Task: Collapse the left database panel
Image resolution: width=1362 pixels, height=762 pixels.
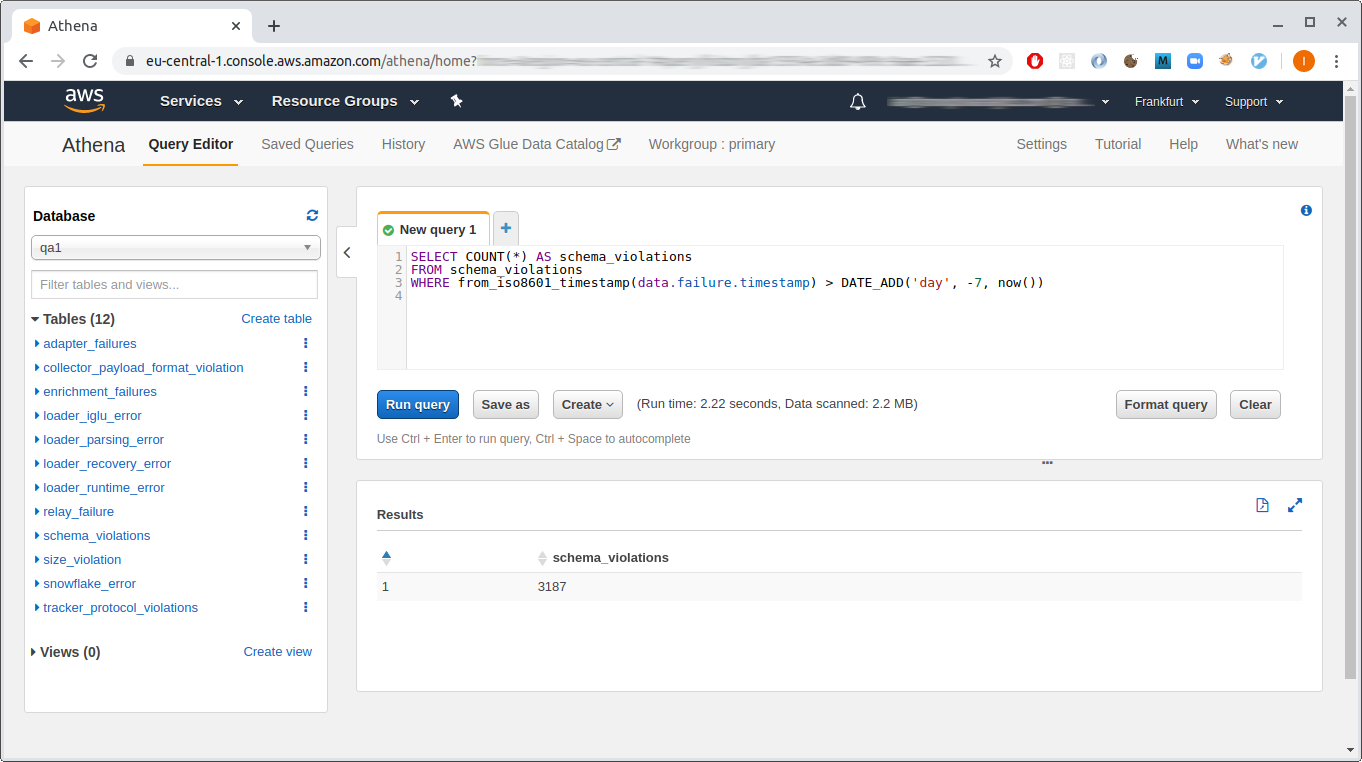Action: click(x=347, y=253)
